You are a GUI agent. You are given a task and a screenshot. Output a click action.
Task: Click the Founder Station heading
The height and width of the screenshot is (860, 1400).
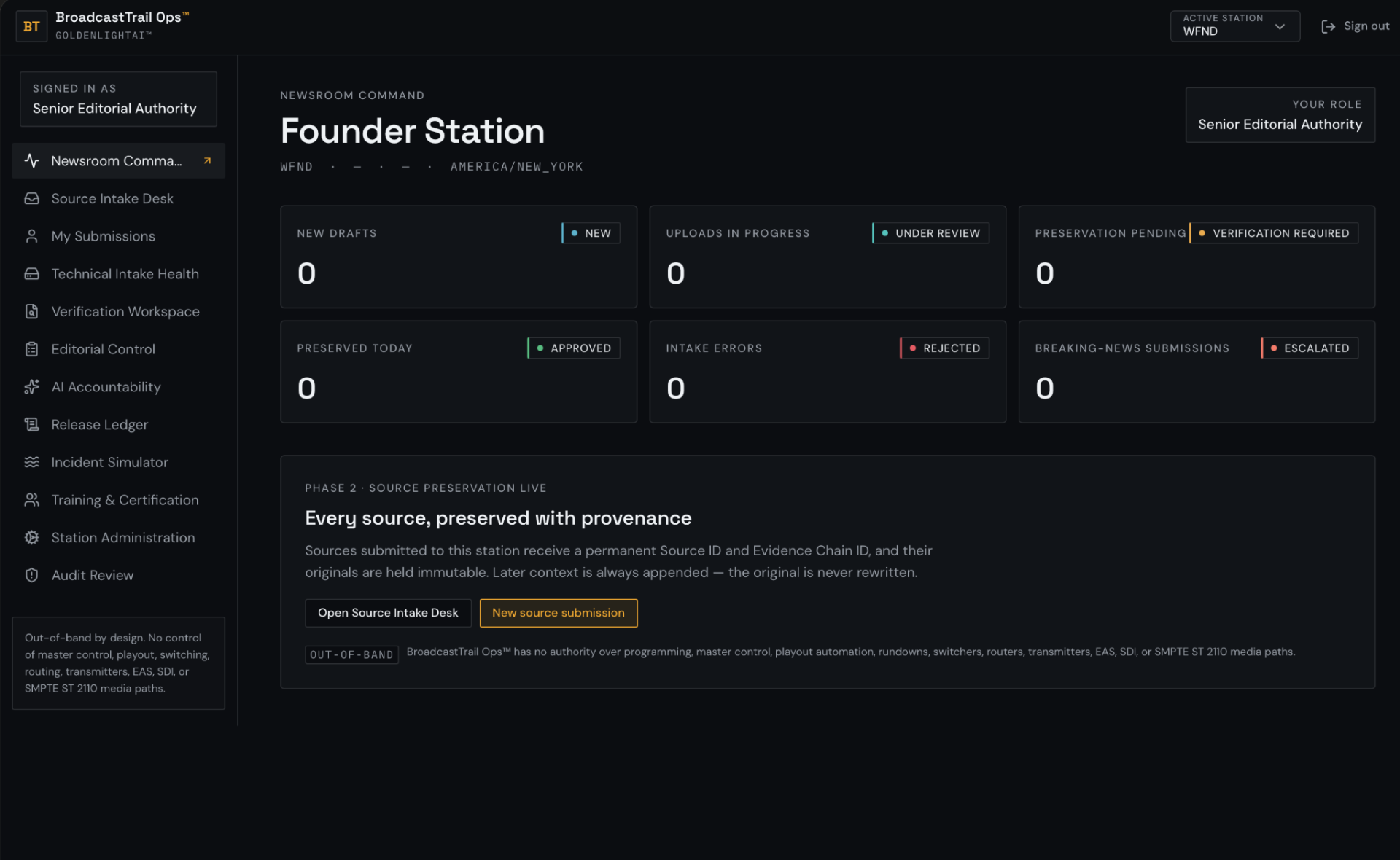coord(413,131)
